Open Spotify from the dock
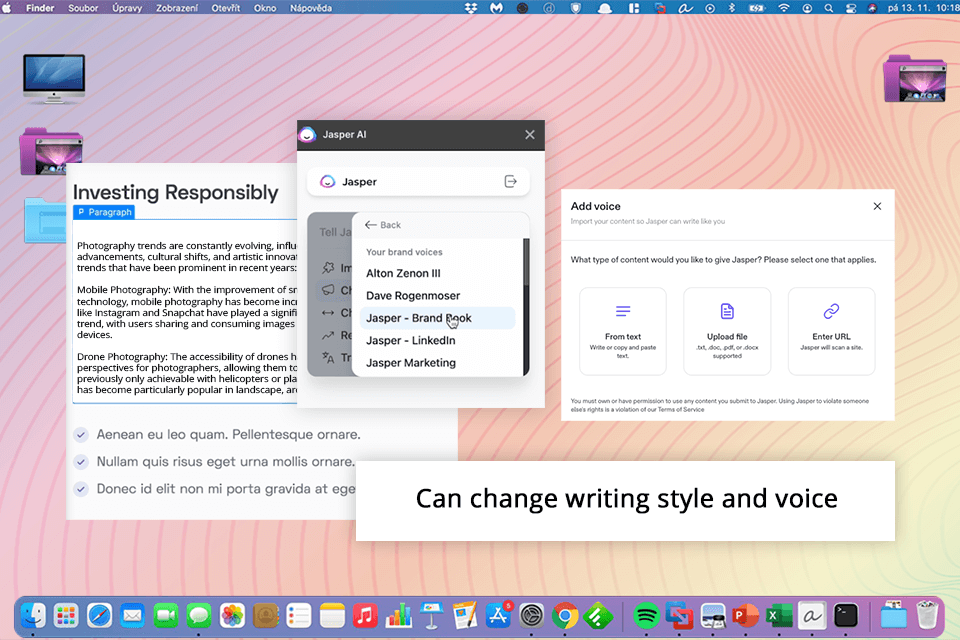960x640 pixels. coord(646,616)
